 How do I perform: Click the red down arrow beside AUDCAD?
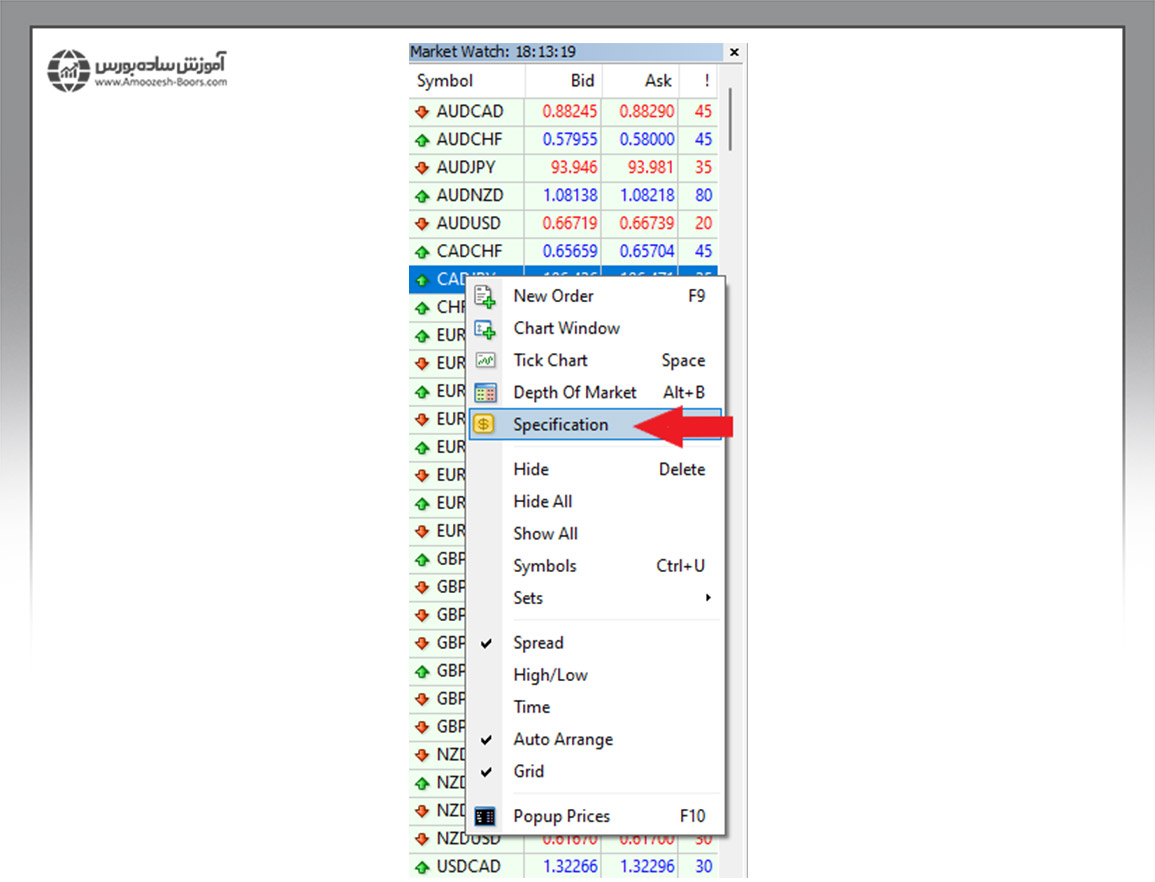[422, 112]
